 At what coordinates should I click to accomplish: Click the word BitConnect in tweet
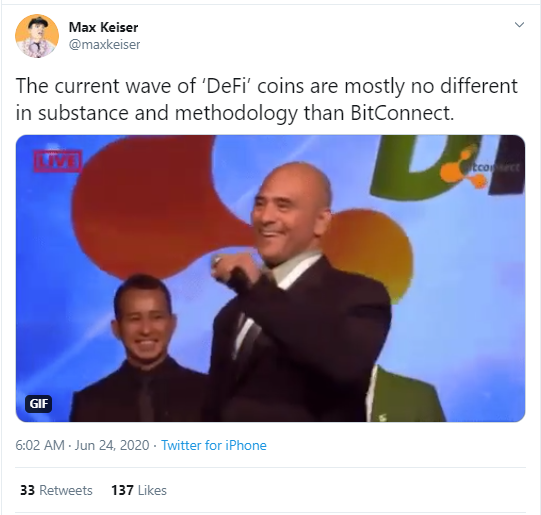[x=402, y=113]
